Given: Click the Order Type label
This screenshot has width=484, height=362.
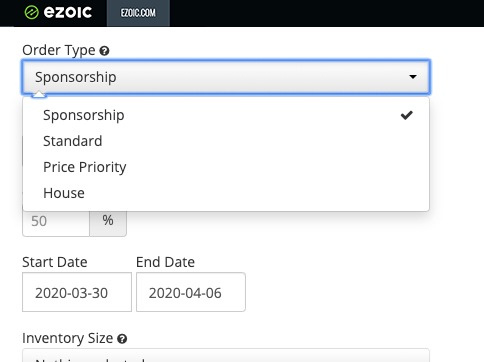Looking at the screenshot, I should click(x=59, y=50).
